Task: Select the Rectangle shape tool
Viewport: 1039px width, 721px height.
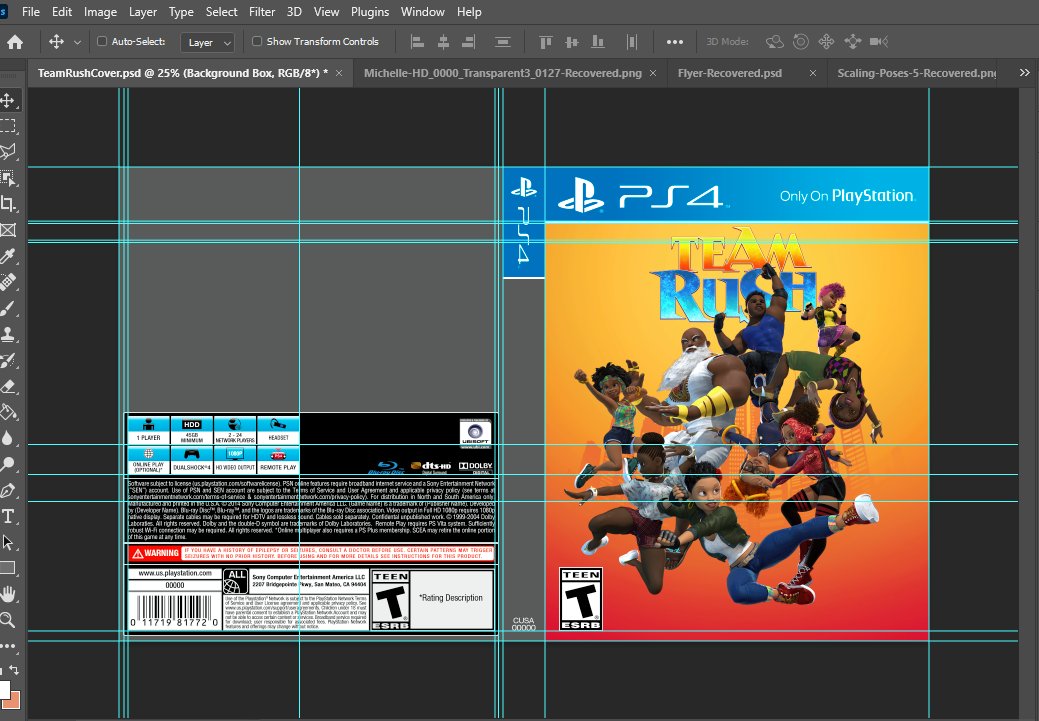Action: 8,568
